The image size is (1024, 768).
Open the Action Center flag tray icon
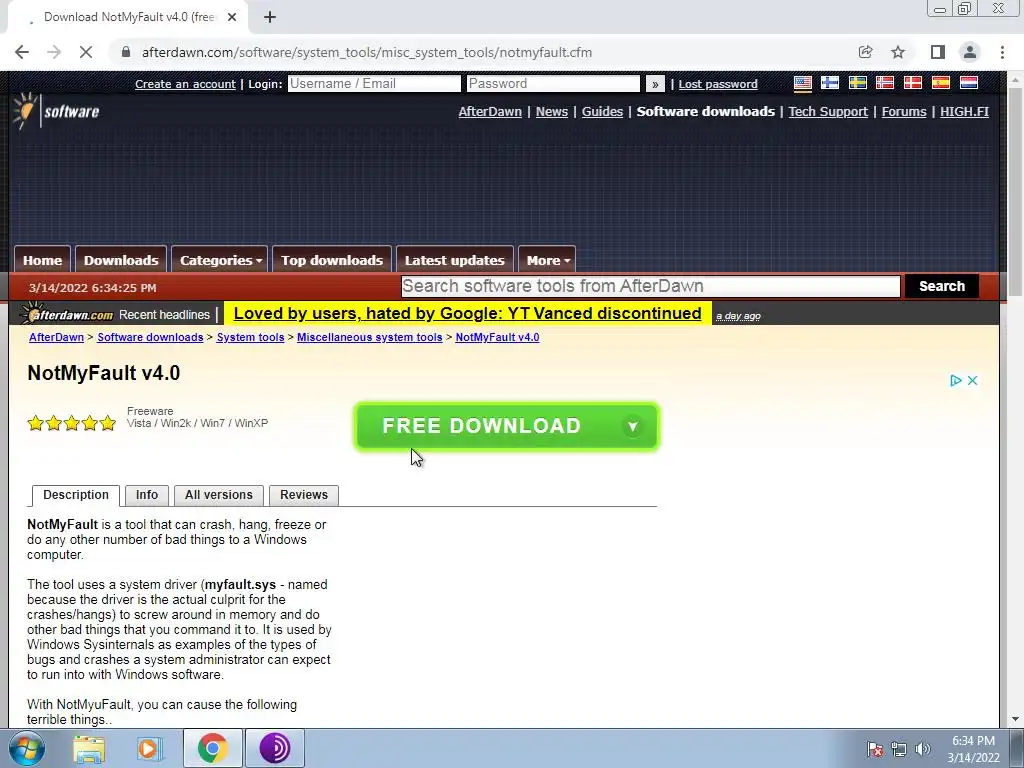tap(875, 749)
